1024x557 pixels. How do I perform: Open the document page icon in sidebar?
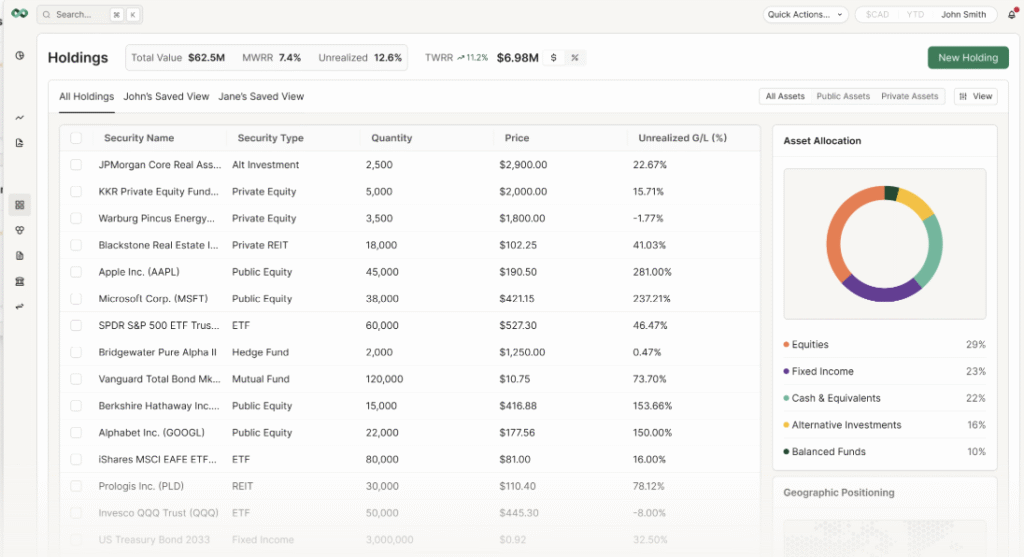click(20, 256)
